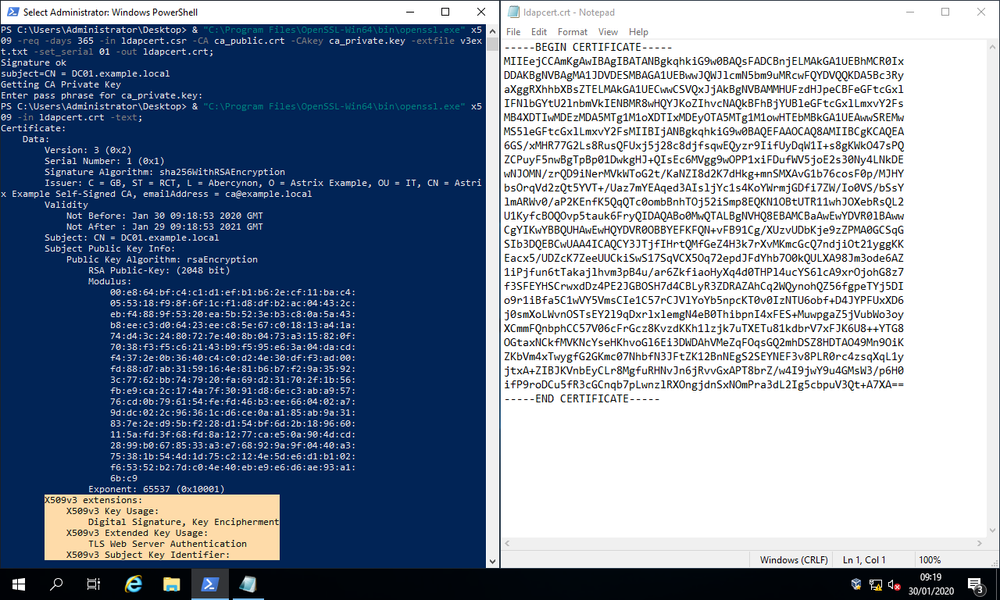
Task: Click the 100% zoom indicator in Notepad
Action: (932, 559)
